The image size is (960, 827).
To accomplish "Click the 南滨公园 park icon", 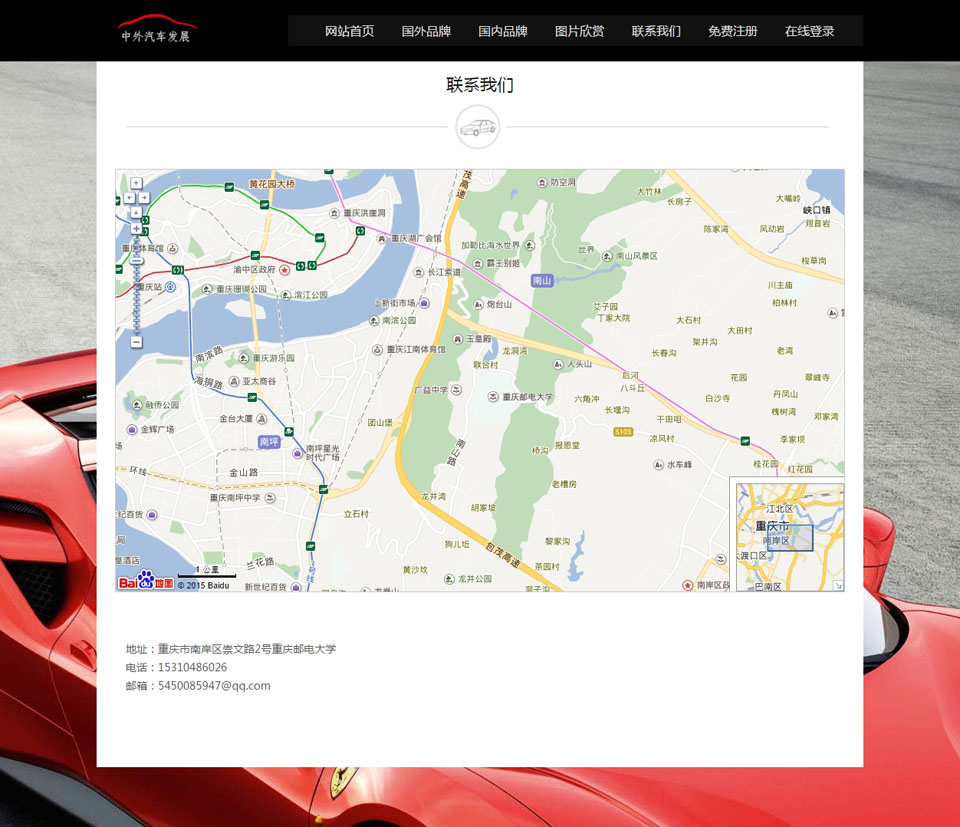I will pyautogui.click(x=374, y=321).
